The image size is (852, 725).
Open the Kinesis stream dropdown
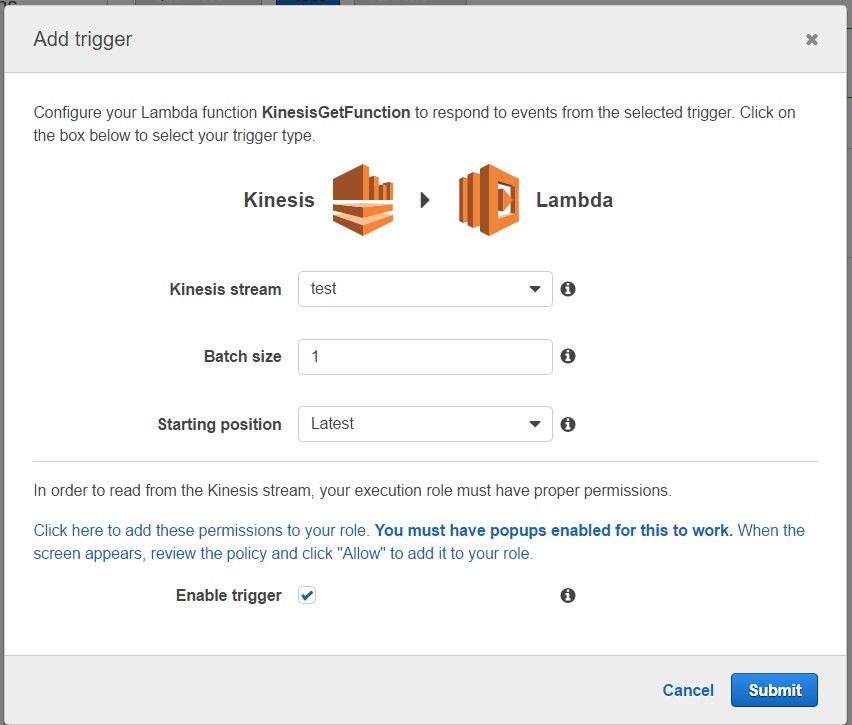425,289
